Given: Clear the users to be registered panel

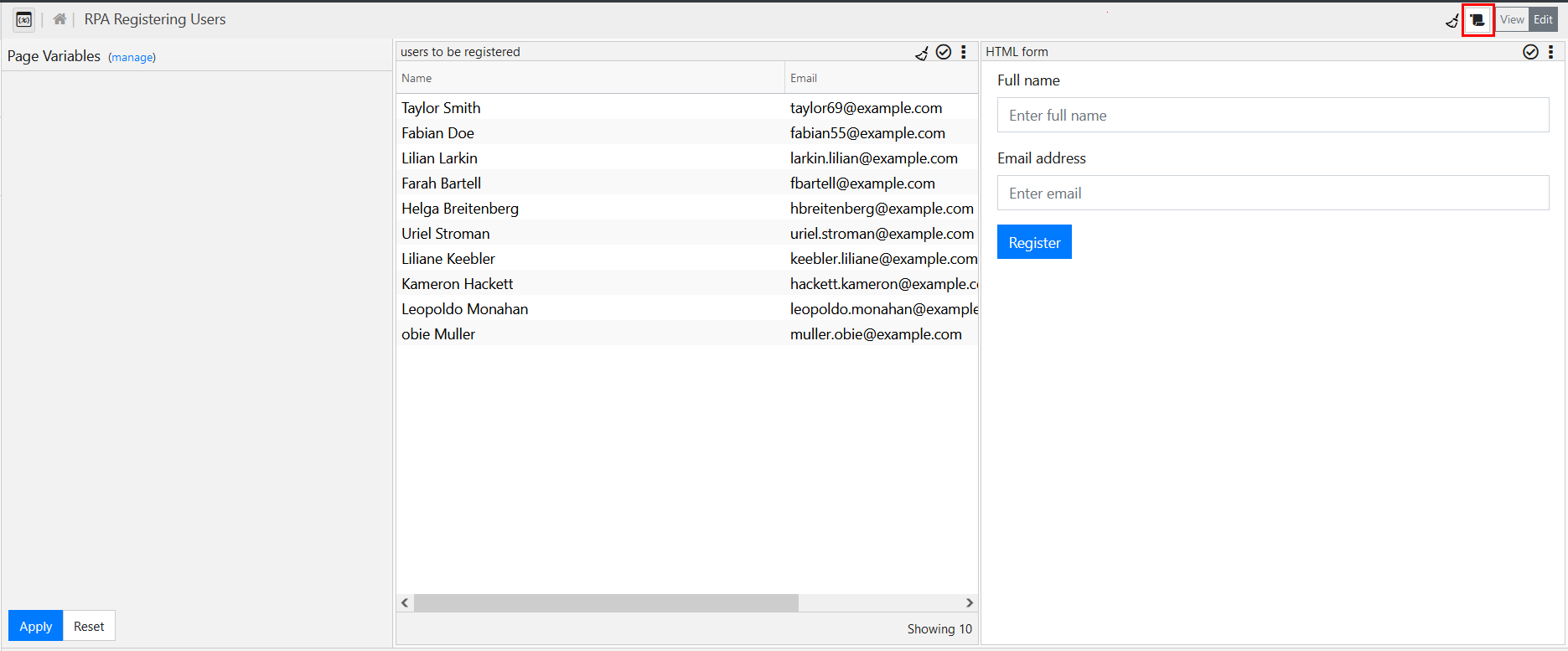Looking at the screenshot, I should tap(922, 53).
